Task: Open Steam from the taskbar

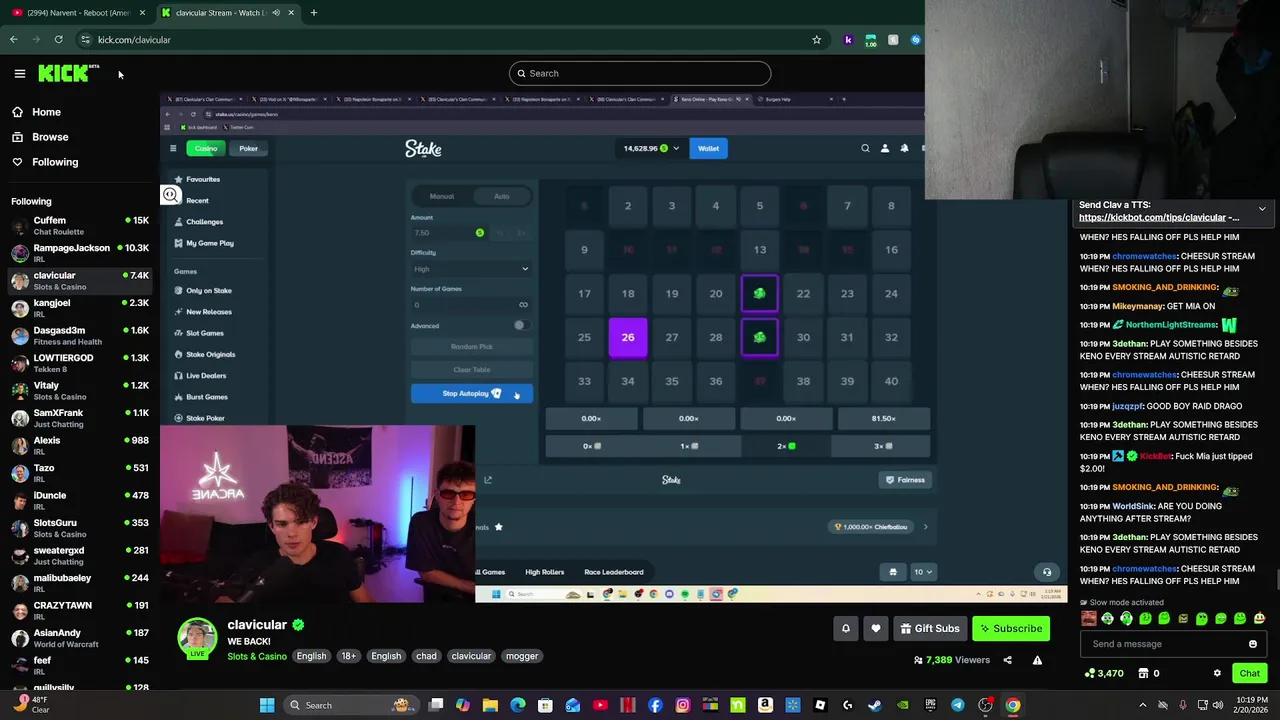Action: (876, 705)
